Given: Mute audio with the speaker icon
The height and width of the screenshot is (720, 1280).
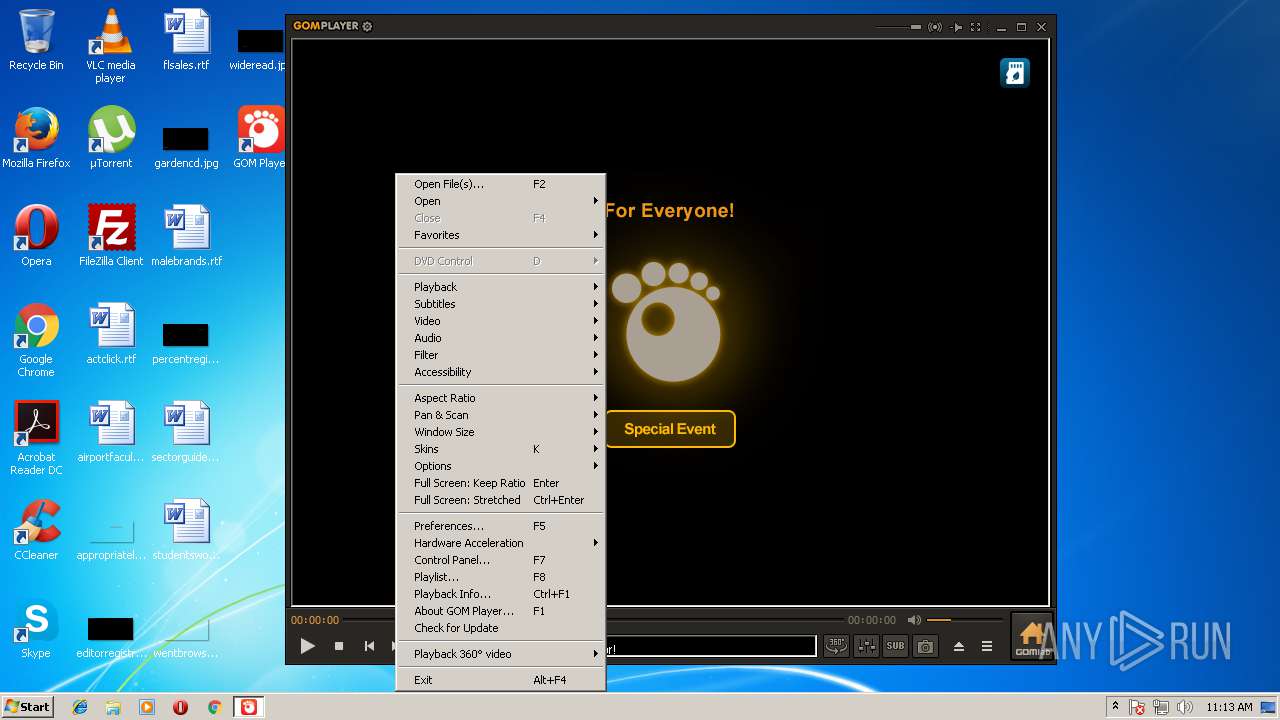Looking at the screenshot, I should [x=914, y=620].
